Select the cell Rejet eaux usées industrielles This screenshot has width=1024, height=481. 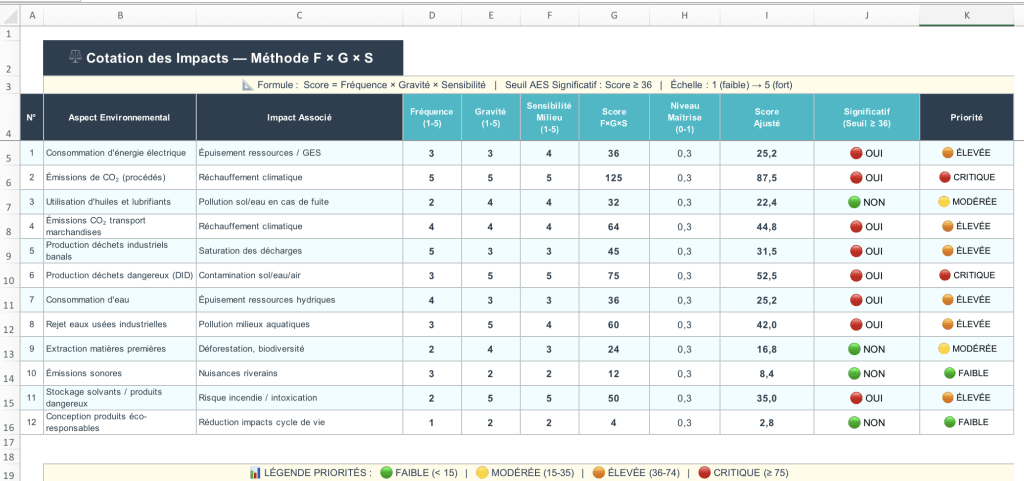(120, 324)
